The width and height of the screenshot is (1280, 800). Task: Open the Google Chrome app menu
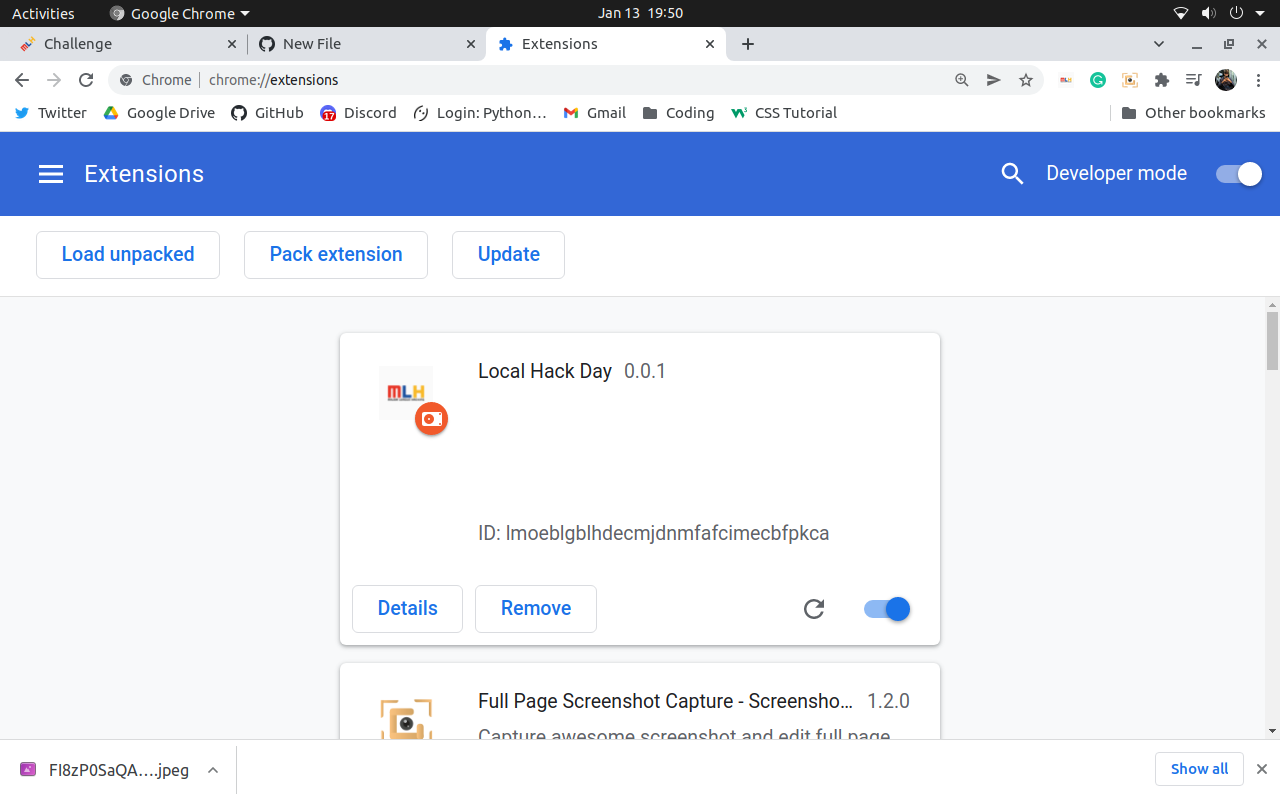pos(179,14)
